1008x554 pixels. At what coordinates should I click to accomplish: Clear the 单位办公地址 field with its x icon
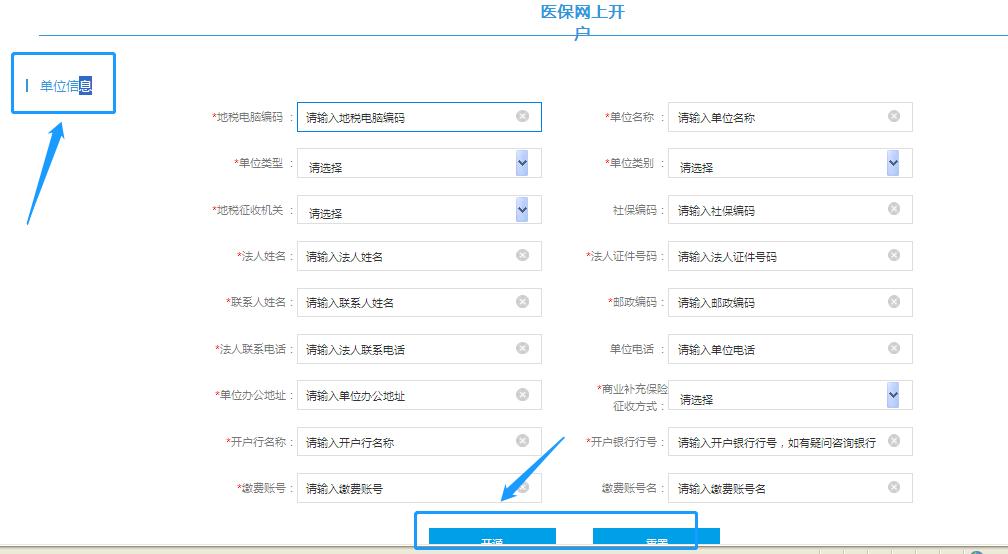point(523,394)
